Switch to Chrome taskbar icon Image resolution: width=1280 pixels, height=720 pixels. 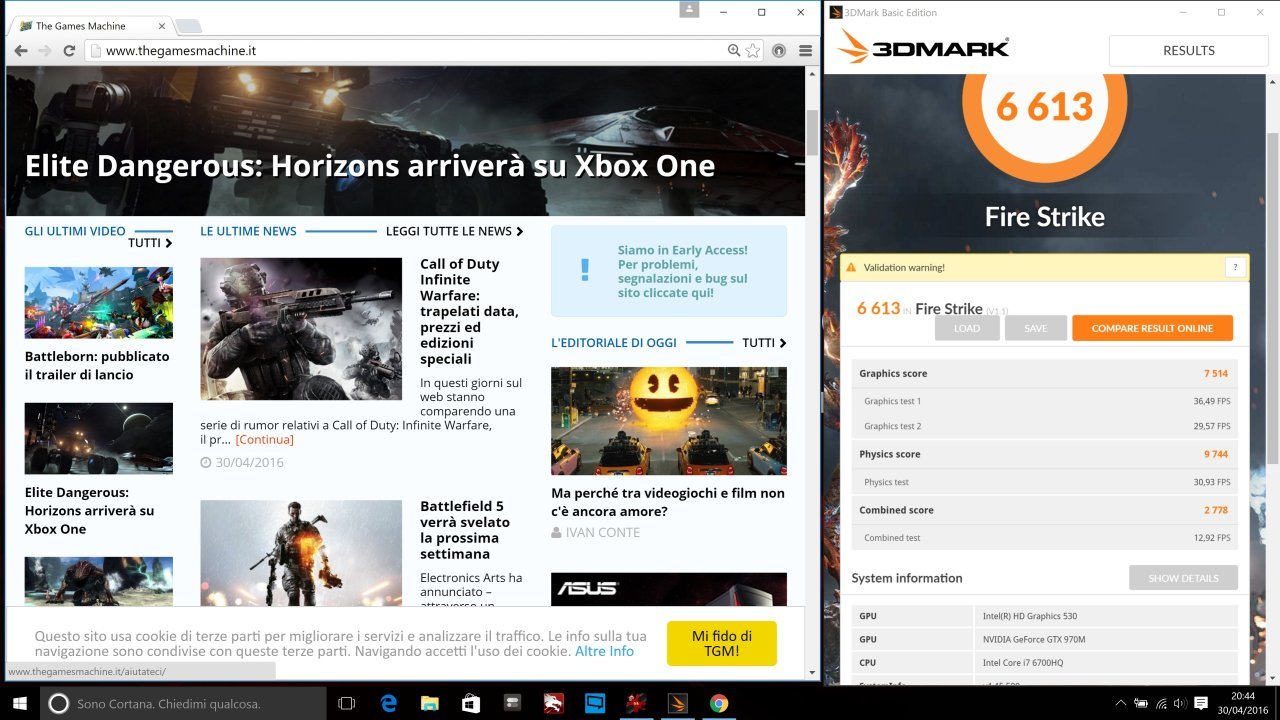[718, 703]
